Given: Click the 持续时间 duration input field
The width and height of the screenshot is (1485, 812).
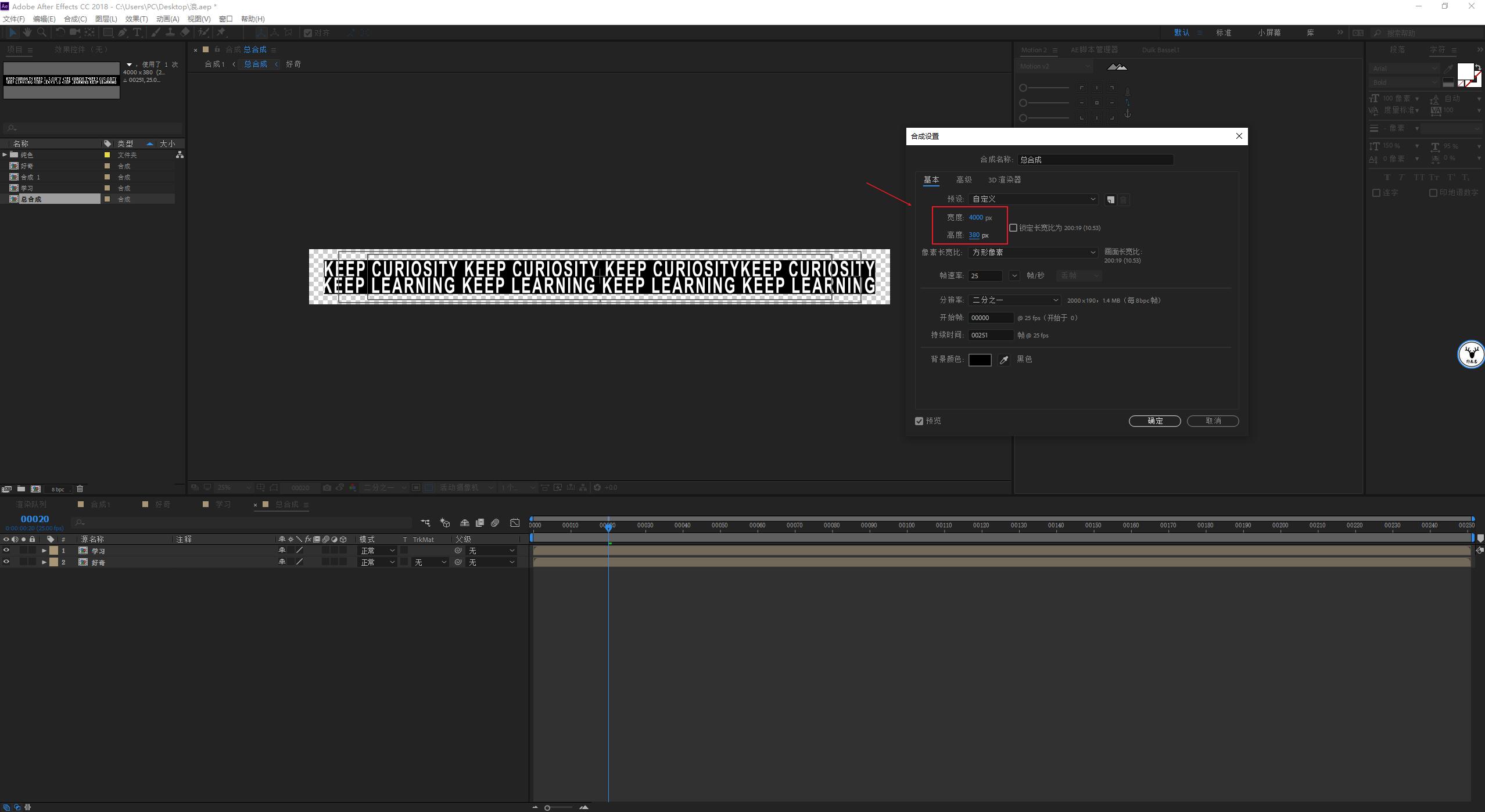Looking at the screenshot, I should 991,335.
